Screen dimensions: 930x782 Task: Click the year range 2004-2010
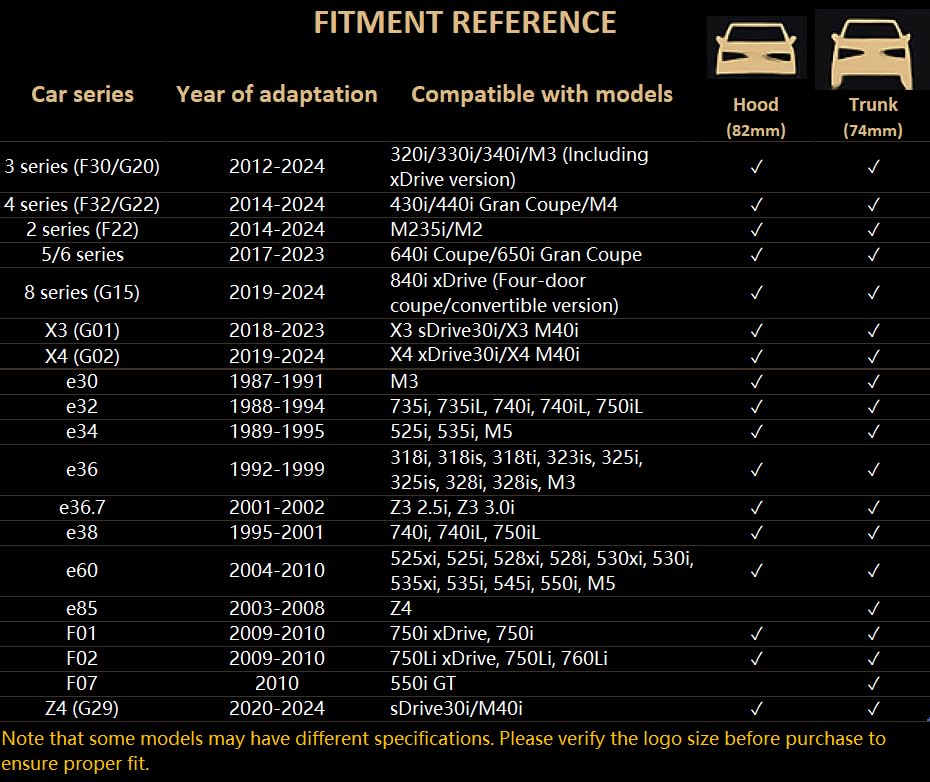tap(277, 570)
